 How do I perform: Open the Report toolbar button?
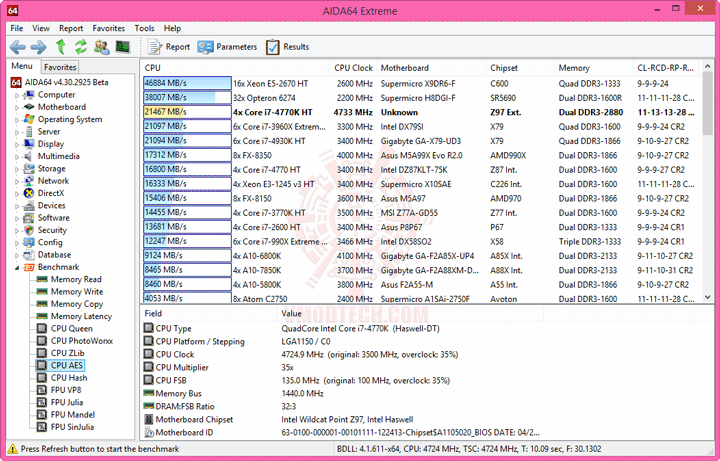(x=169, y=47)
